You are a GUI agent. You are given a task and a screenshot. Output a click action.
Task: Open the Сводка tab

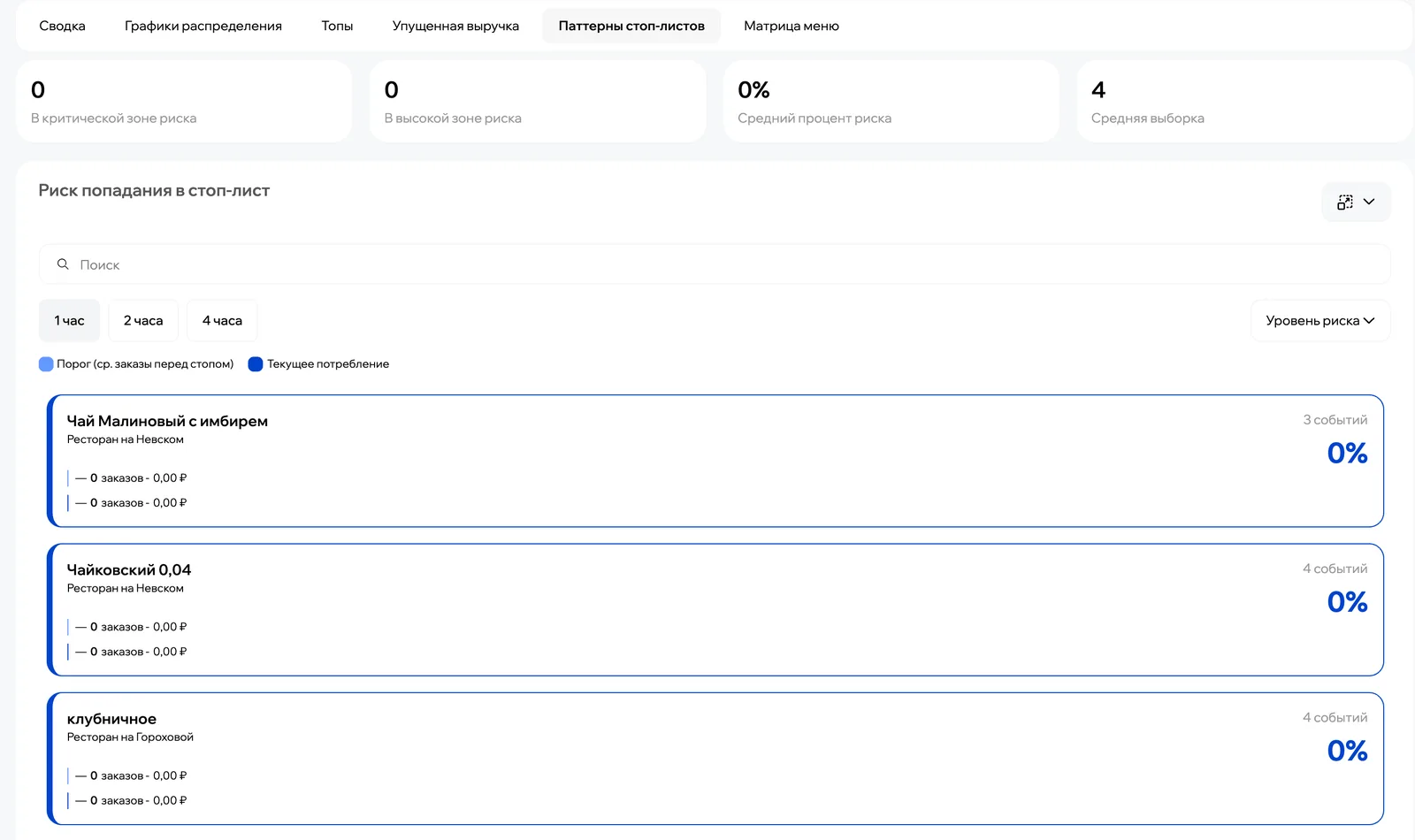click(62, 26)
